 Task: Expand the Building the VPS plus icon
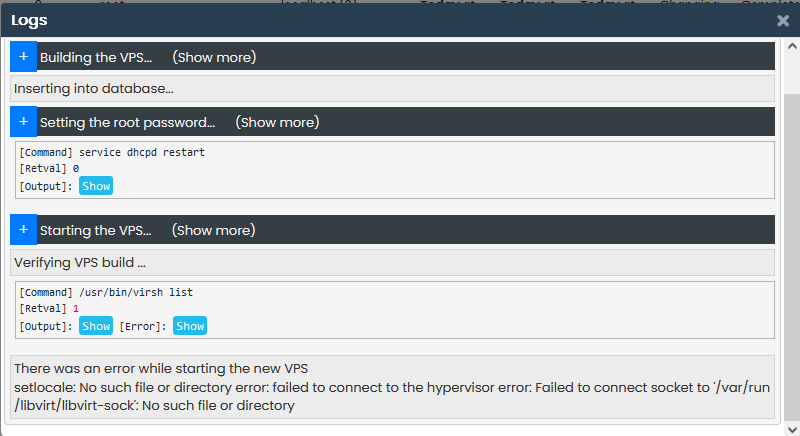point(23,57)
